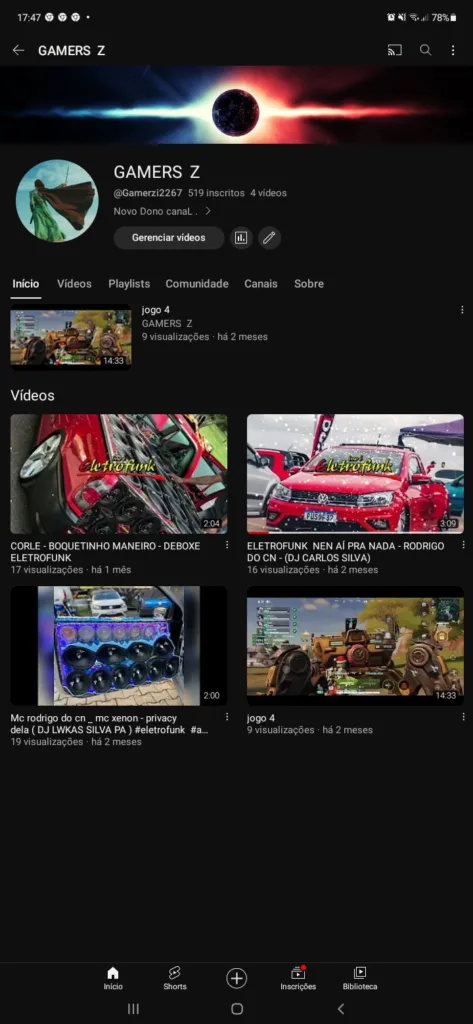
Task: Open the Comunidade tab
Action: (x=197, y=284)
